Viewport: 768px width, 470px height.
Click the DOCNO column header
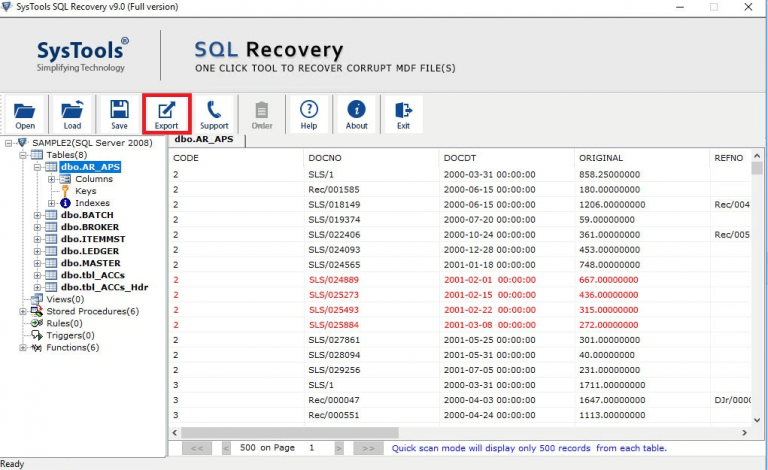pos(372,158)
